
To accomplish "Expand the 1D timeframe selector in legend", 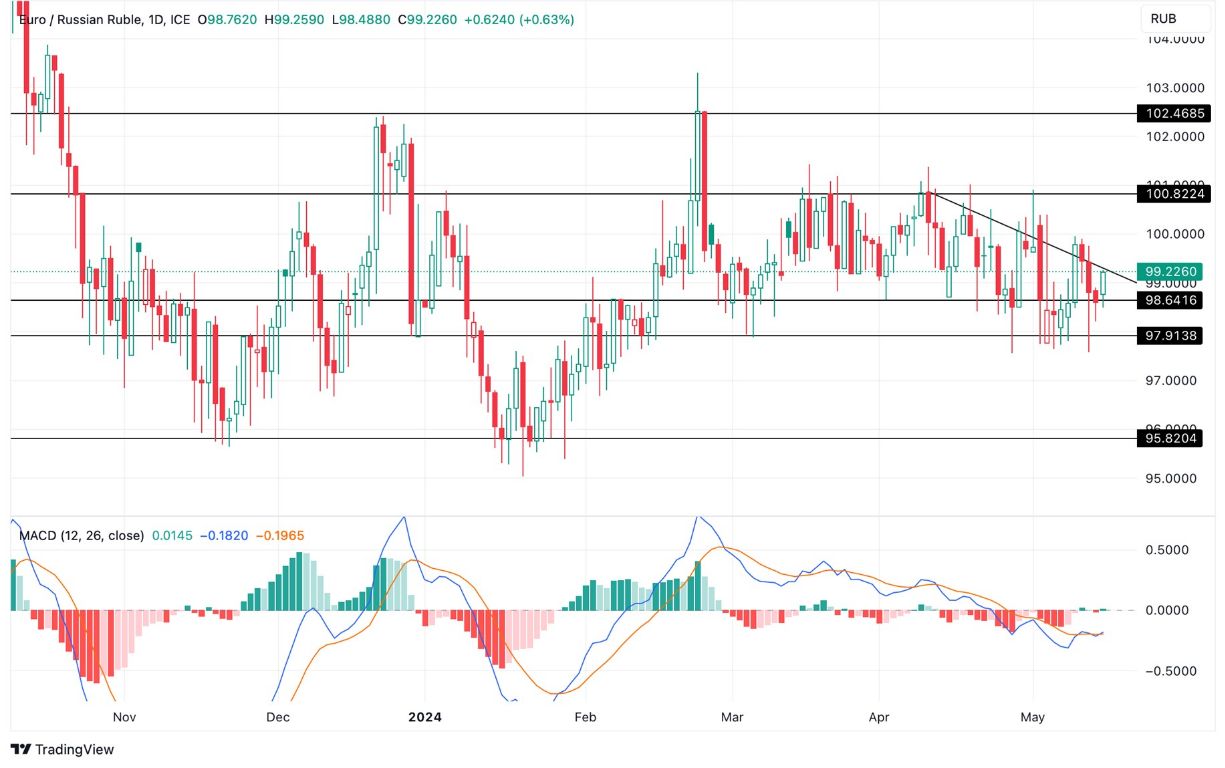I will 153,17.
